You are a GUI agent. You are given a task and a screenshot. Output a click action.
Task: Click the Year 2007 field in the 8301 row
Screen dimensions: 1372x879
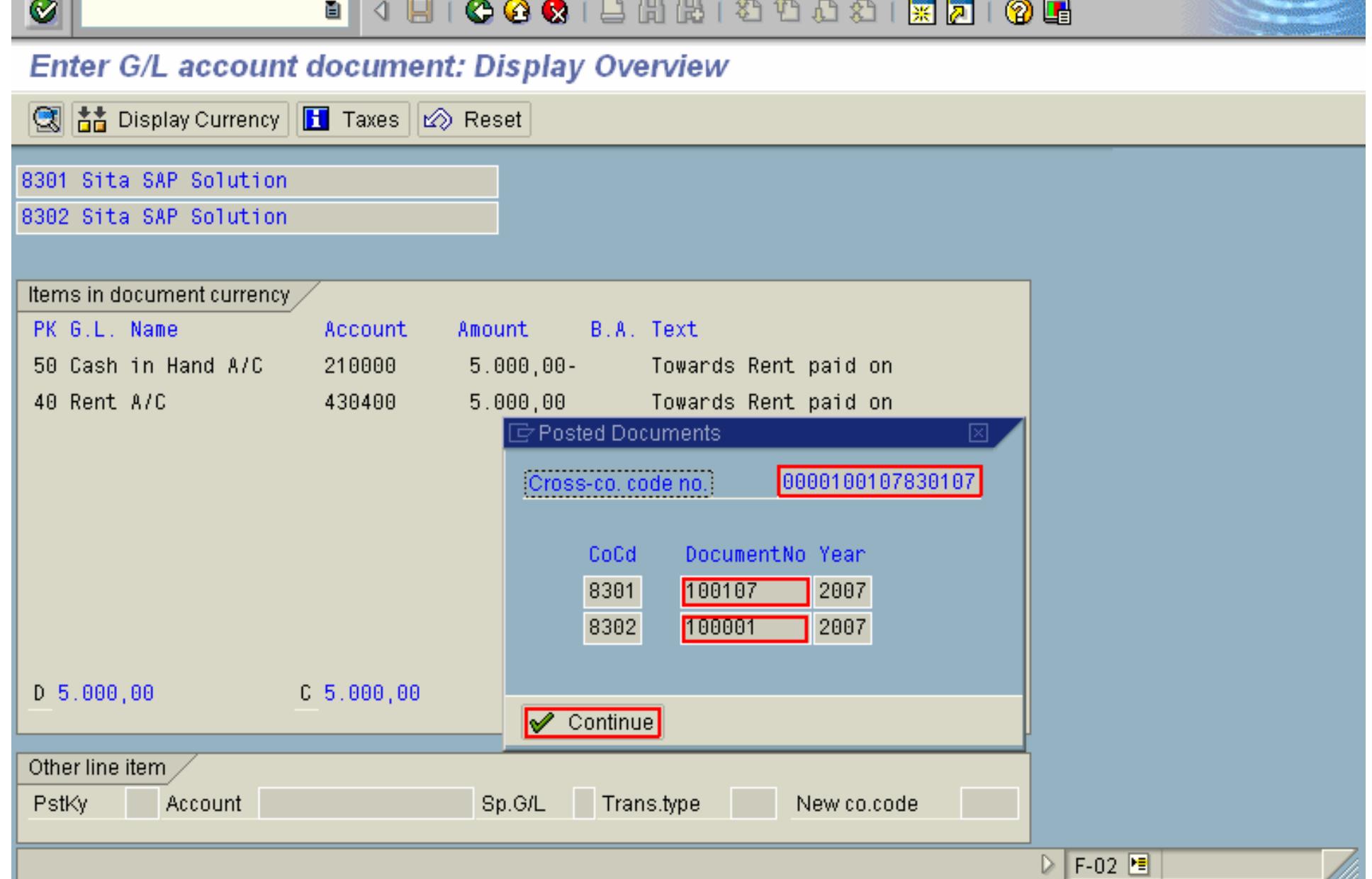[843, 591]
